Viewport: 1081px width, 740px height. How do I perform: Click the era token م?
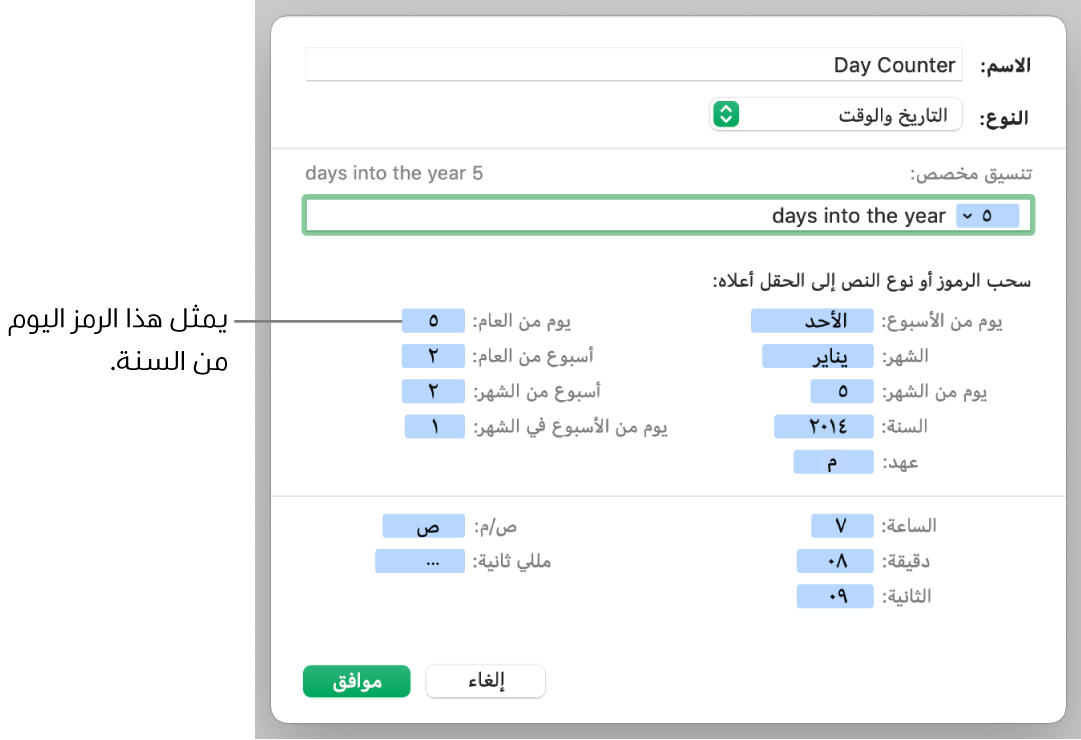pyautogui.click(x=833, y=462)
